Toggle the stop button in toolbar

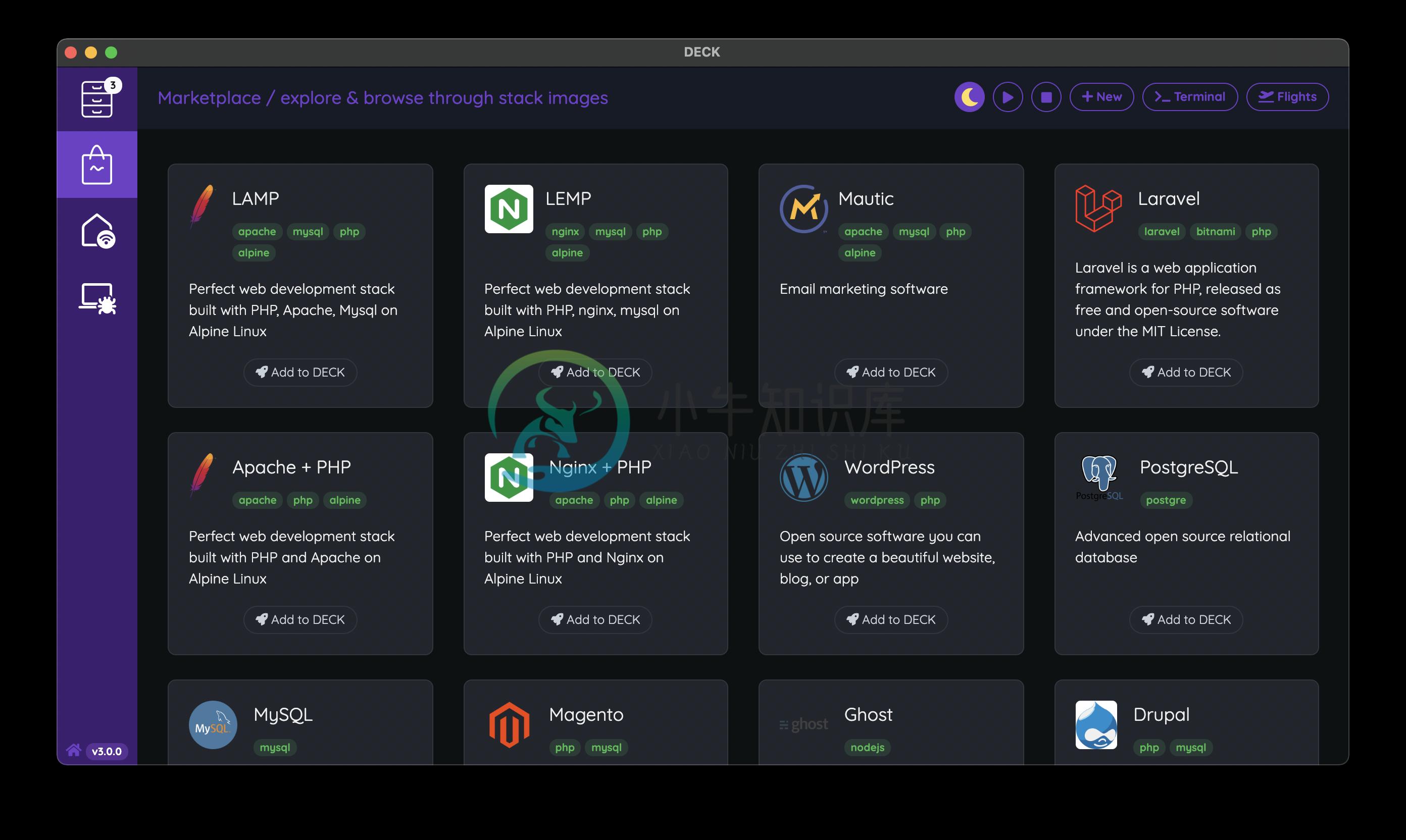(1045, 97)
